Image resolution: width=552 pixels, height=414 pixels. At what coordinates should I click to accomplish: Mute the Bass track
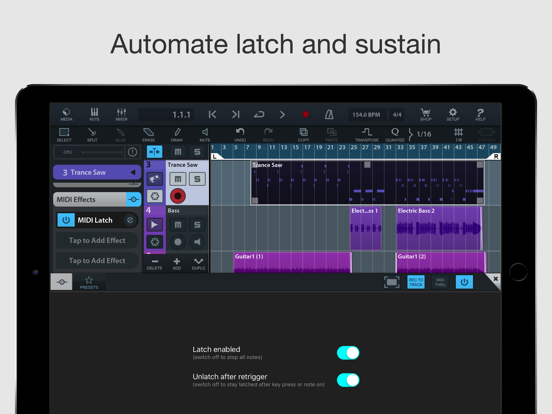tap(178, 225)
